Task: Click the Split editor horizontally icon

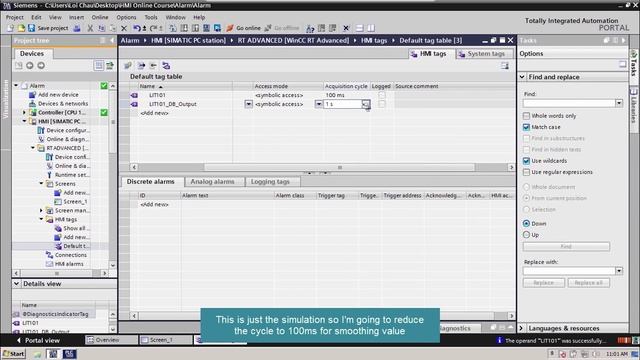Action: [360, 28]
